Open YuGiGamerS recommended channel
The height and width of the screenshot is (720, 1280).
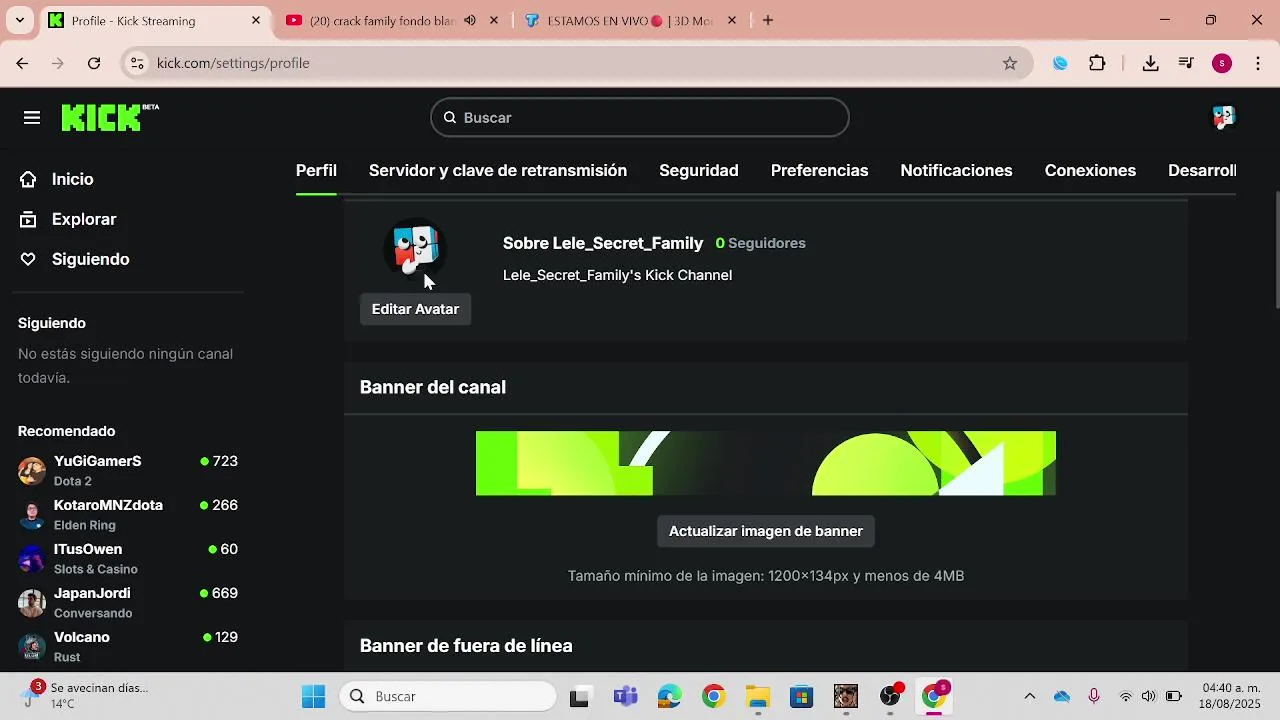(128, 470)
